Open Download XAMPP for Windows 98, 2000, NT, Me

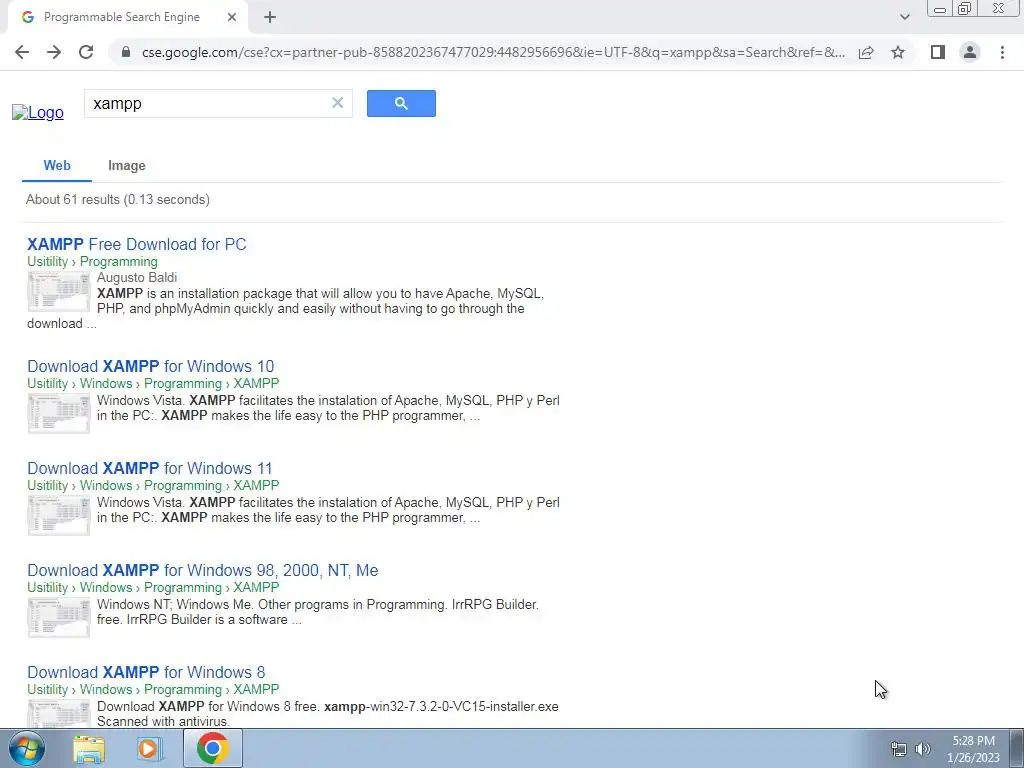(202, 570)
